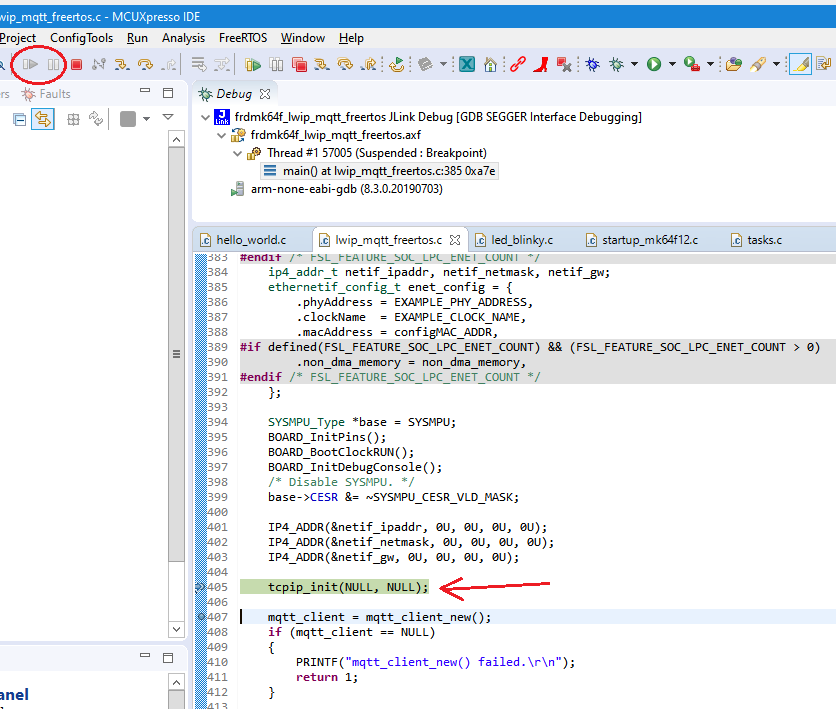Click the Resume debug button
The height and width of the screenshot is (709, 836).
point(30,65)
